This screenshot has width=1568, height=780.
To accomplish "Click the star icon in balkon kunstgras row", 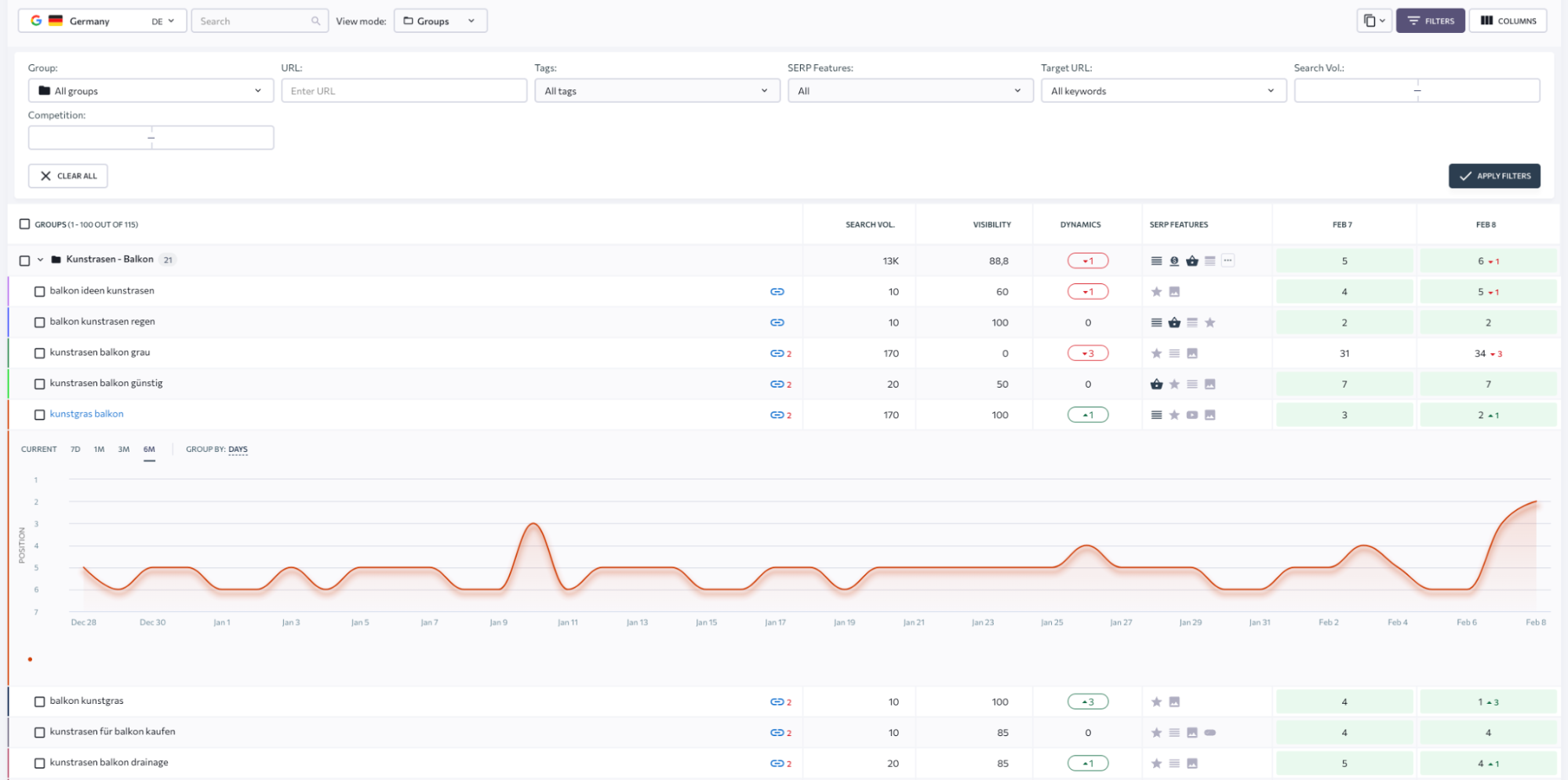I will (1156, 702).
